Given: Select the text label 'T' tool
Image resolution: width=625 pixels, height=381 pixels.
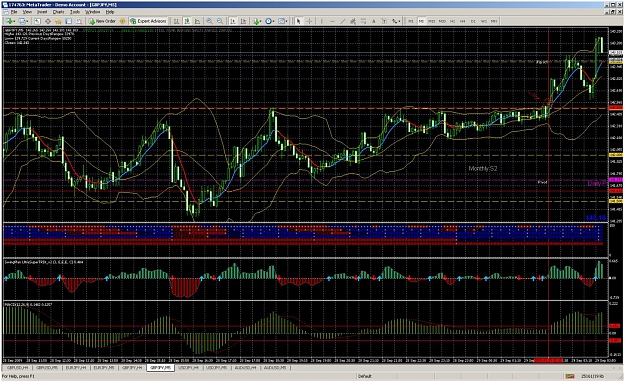Looking at the screenshot, I should pos(384,21).
